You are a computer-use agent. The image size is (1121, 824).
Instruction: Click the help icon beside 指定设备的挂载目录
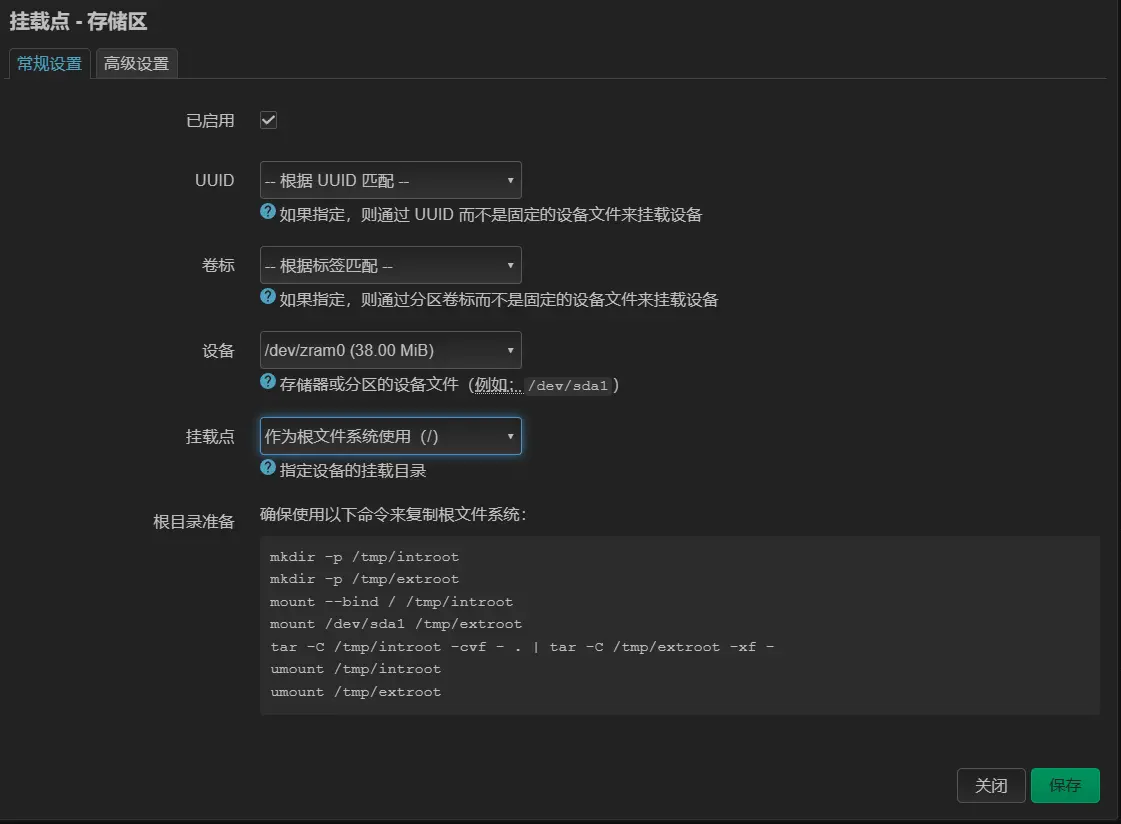[x=268, y=468]
